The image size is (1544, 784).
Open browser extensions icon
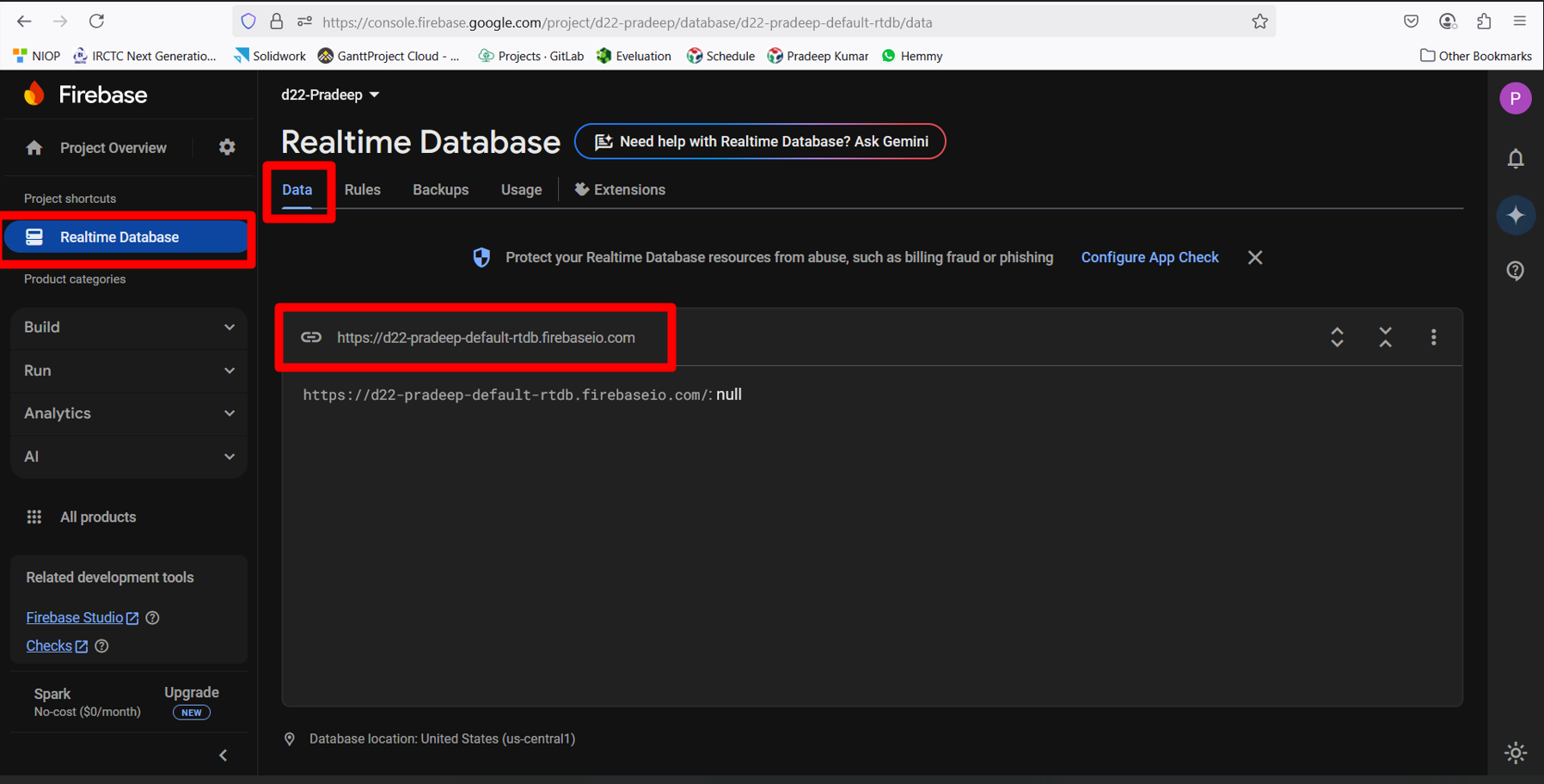click(1484, 21)
